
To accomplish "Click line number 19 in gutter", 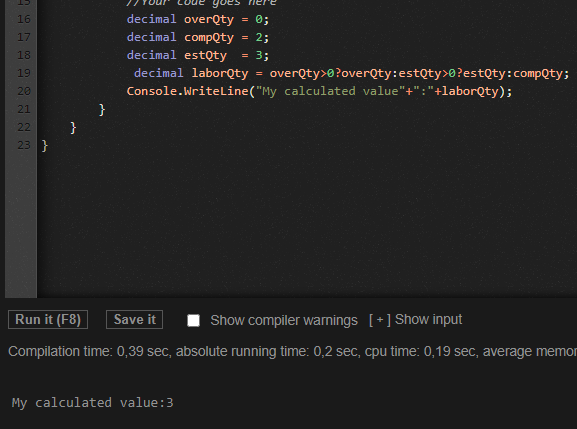I will click(24, 73).
